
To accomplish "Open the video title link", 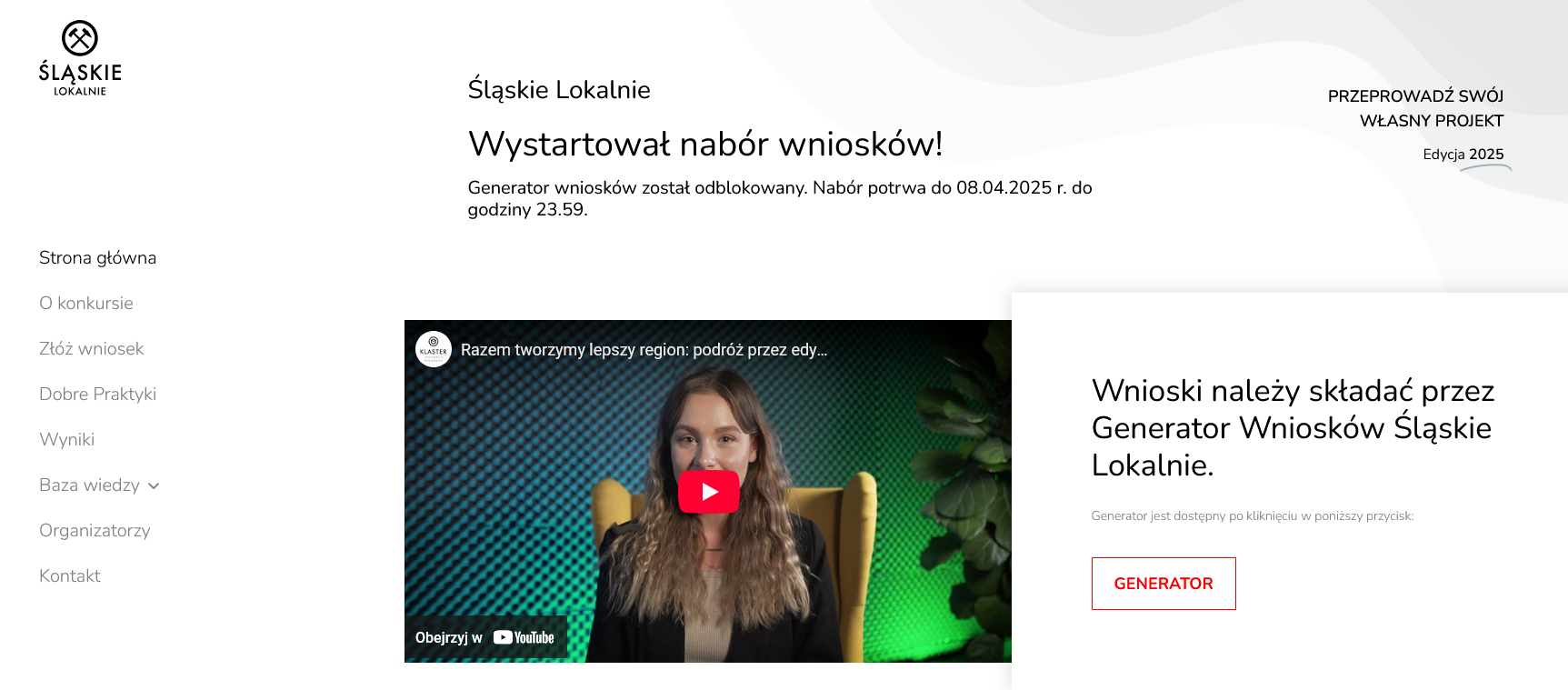I will tap(644, 350).
